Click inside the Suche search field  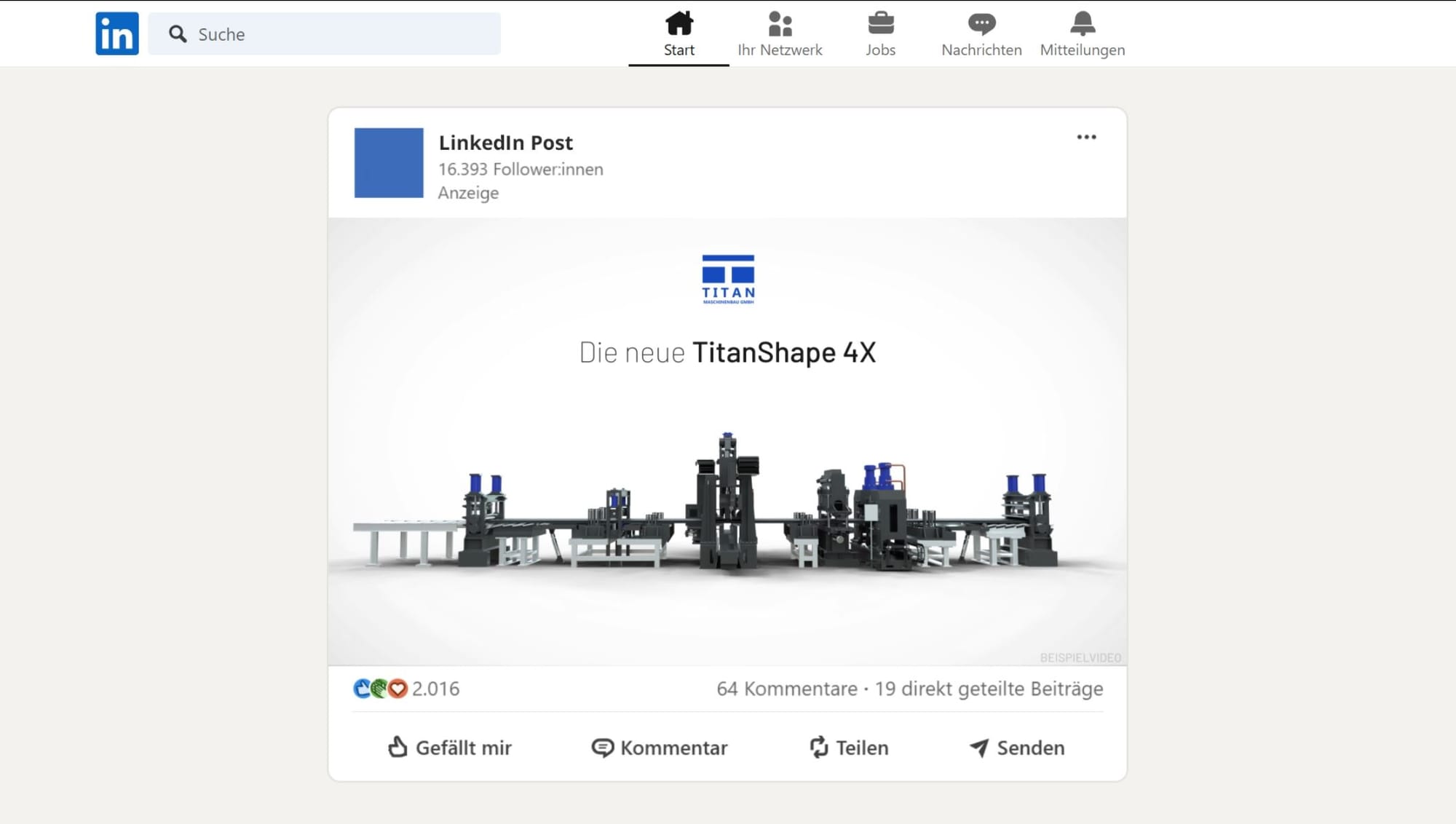pyautogui.click(x=324, y=33)
